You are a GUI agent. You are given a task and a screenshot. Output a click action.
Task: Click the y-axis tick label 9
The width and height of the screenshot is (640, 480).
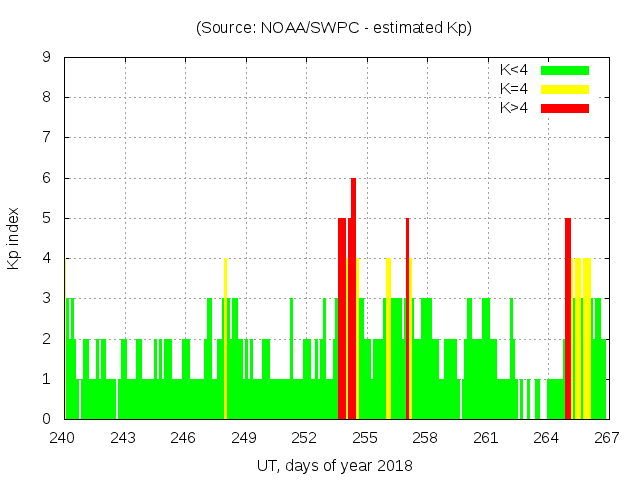(x=47, y=58)
